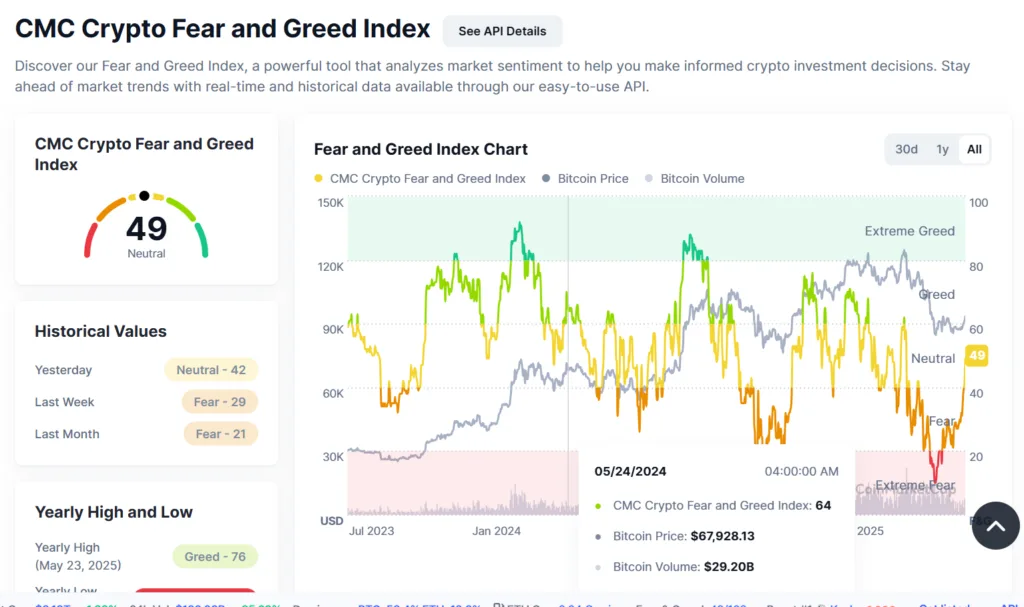Viewport: 1024px width, 607px height.
Task: Click the needle dot on the sentiment gauge
Action: pos(146,195)
